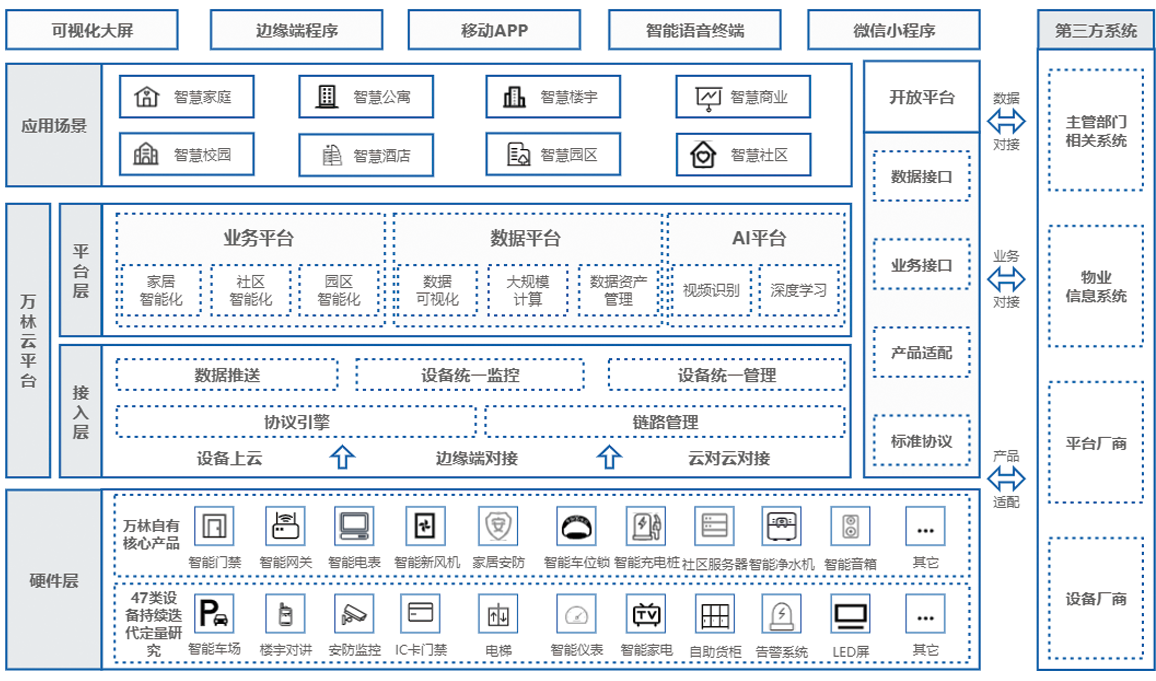The height and width of the screenshot is (681, 1156).
Task: Open the 智慧家庭 scenario box
Action: [x=187, y=97]
